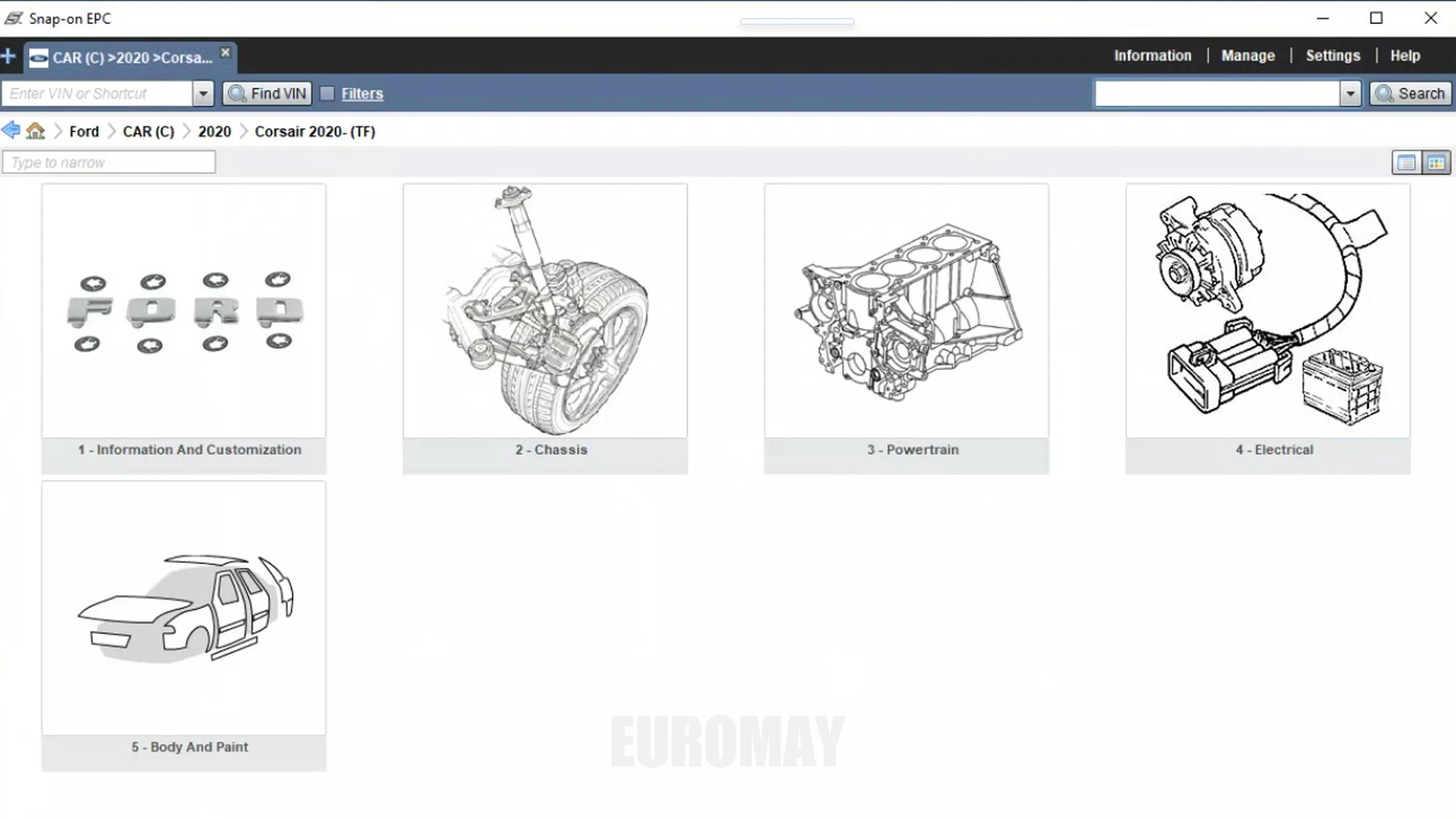This screenshot has width=1456, height=819.
Task: Navigate to CAR (C) breadcrumb
Action: pos(149,131)
